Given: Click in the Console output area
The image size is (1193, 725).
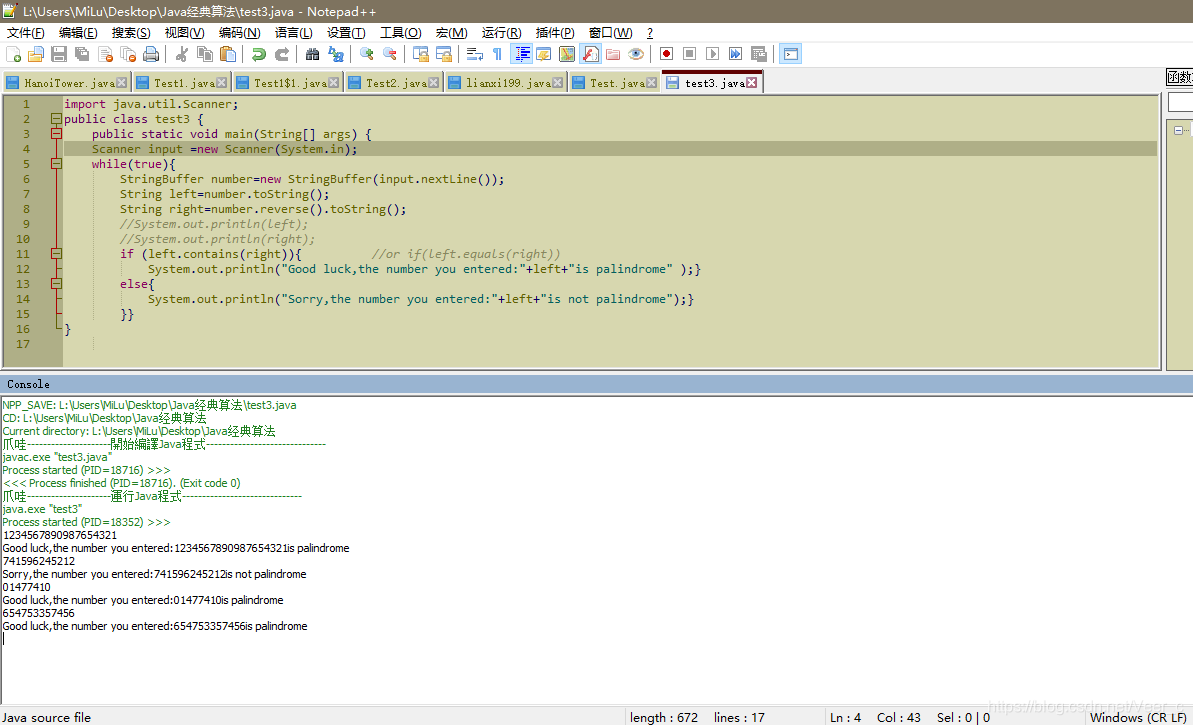Looking at the screenshot, I should click(593, 548).
